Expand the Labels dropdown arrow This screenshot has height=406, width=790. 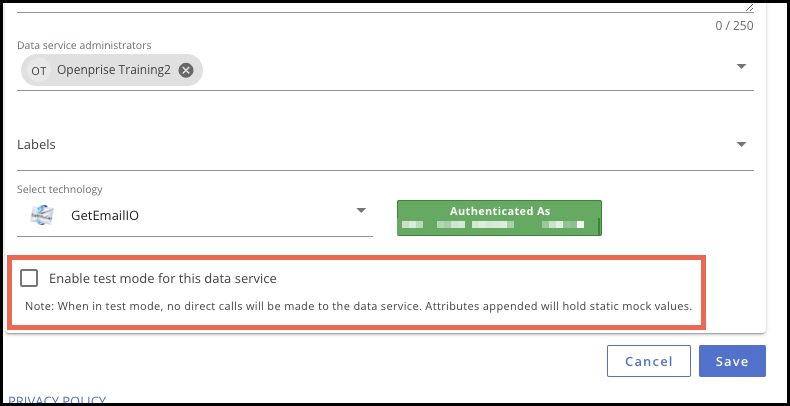[x=741, y=145]
